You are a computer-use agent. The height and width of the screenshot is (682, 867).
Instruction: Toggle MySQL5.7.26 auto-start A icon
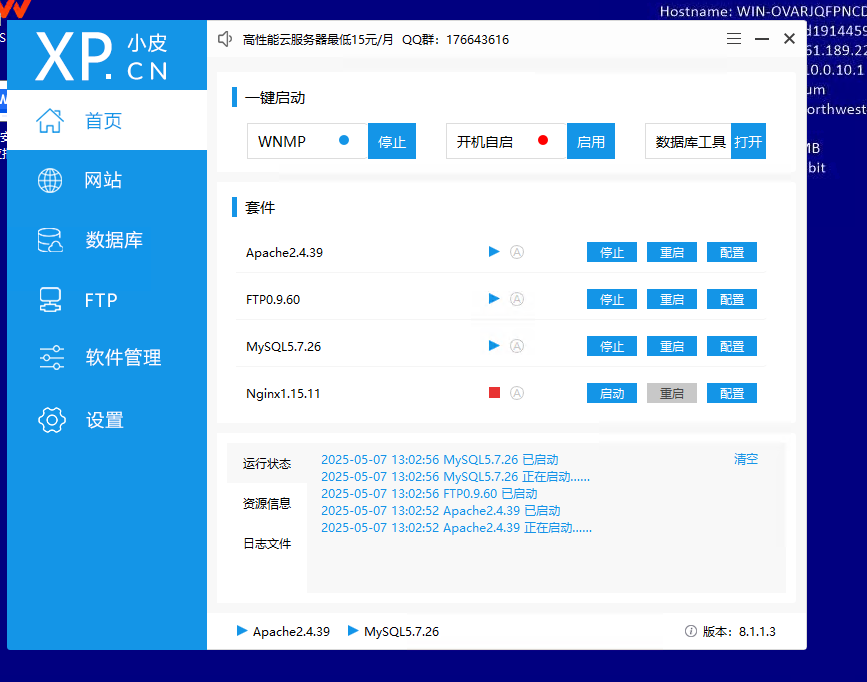(x=517, y=346)
